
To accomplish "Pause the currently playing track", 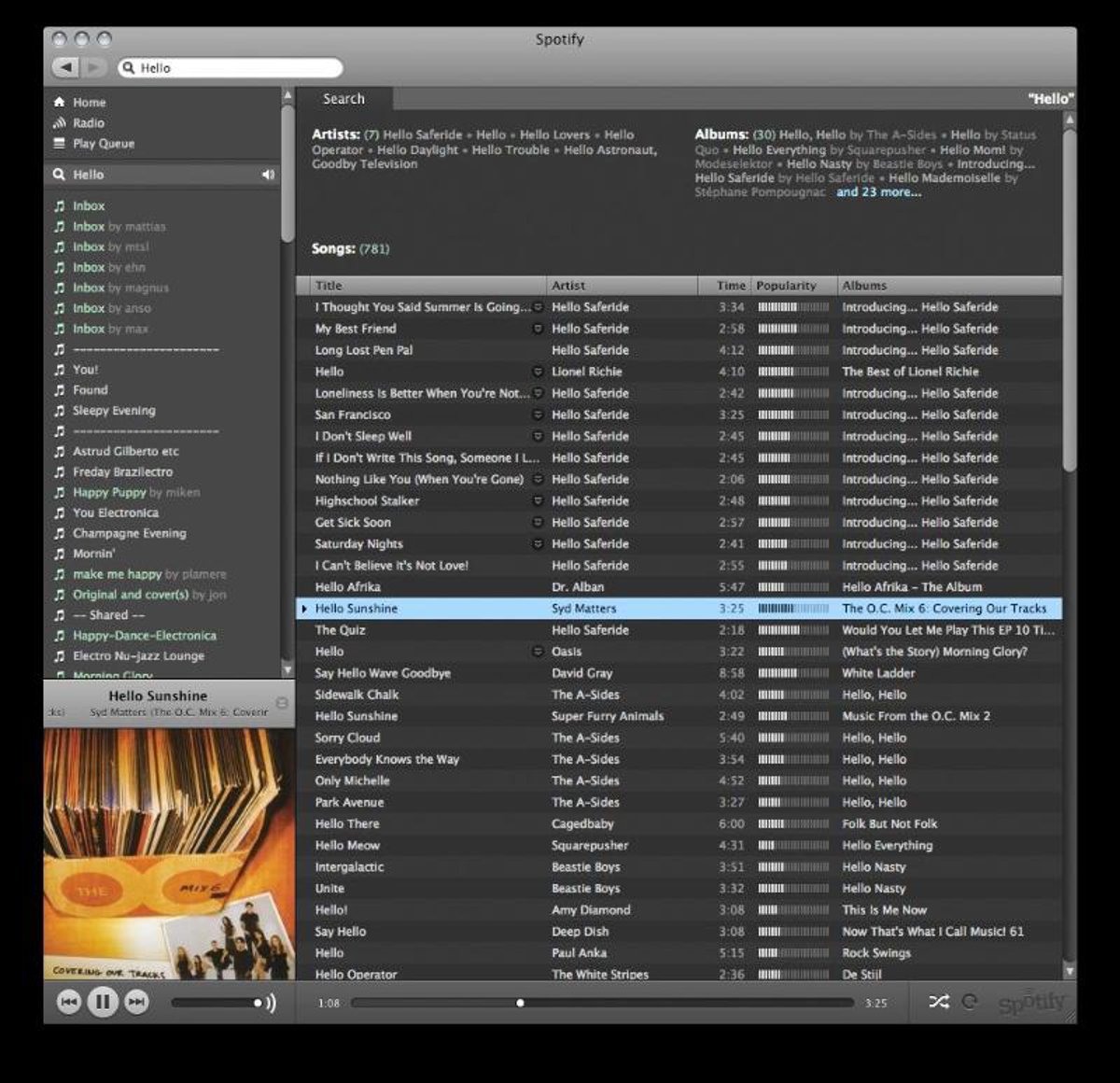I will coord(103,1002).
